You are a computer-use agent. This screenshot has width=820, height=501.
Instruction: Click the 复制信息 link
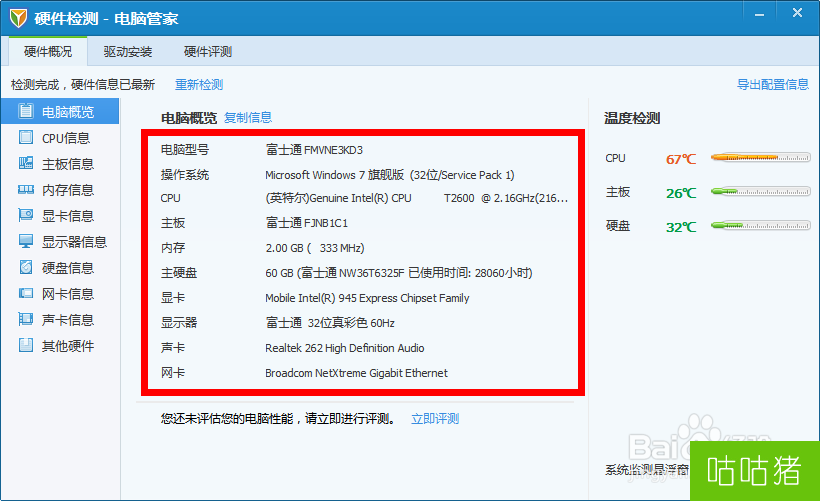(x=248, y=118)
